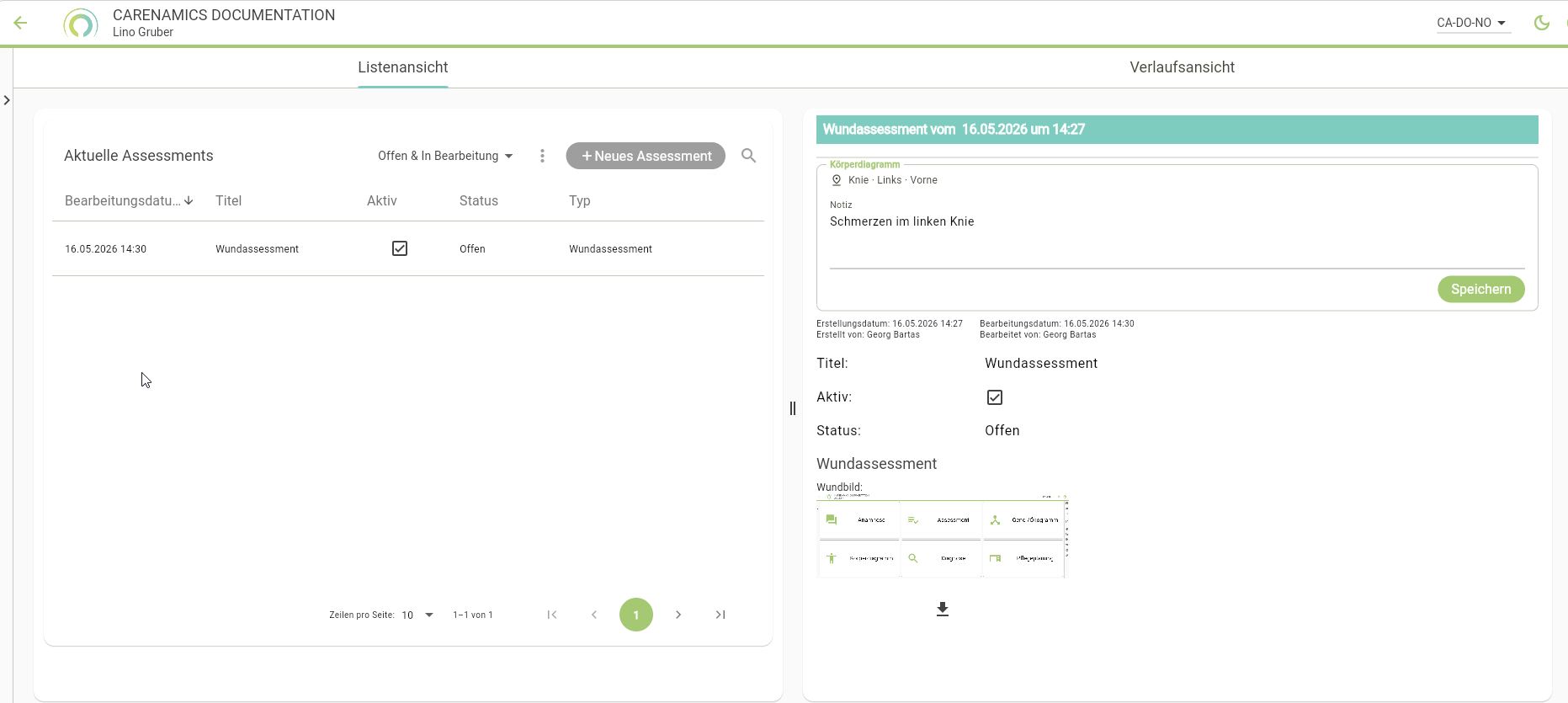
Task: Click the Bearbeitet von: Georg Bartas text
Action: (1038, 334)
